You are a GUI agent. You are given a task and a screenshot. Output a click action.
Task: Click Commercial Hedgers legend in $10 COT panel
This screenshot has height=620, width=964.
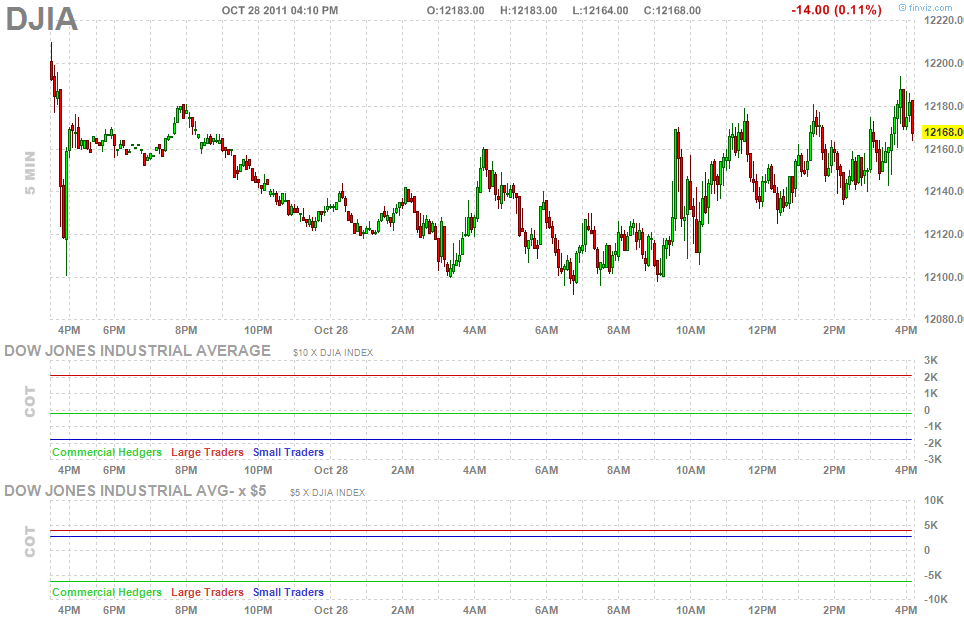tap(107, 452)
